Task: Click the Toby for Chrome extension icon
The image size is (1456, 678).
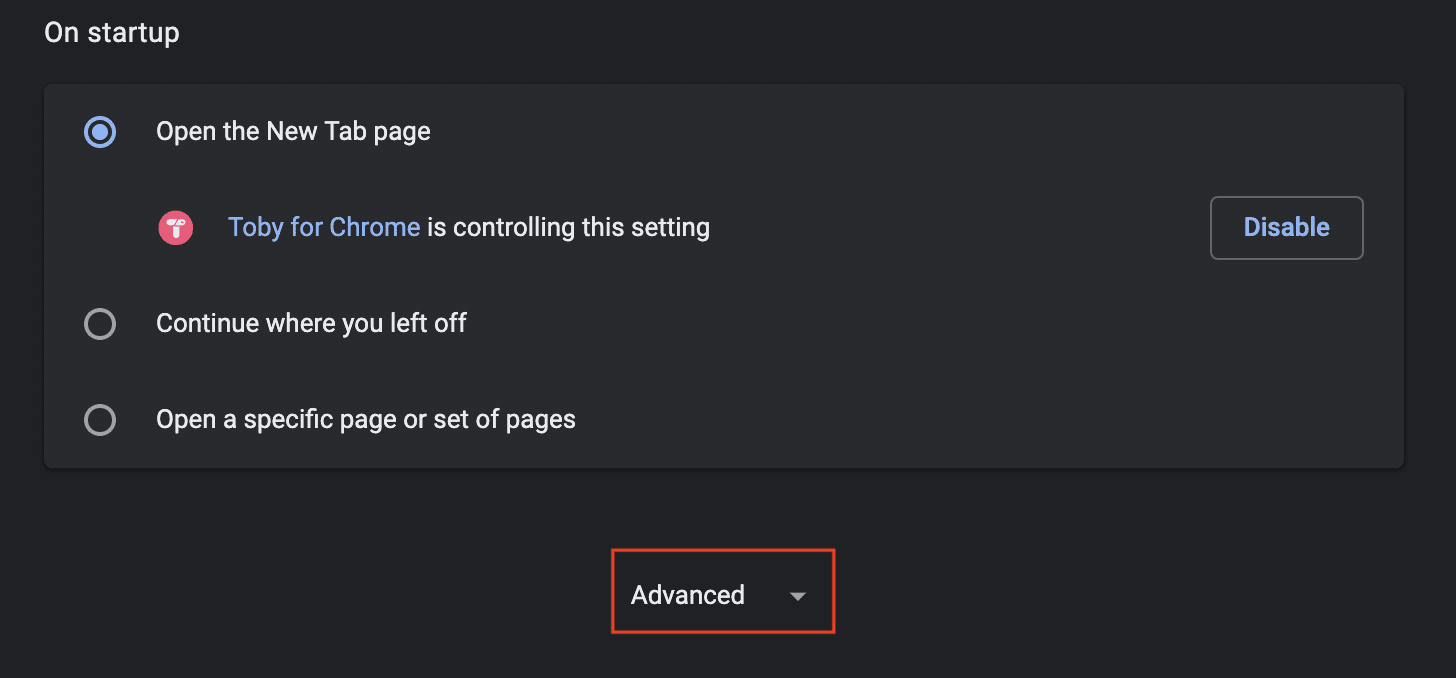Action: tap(176, 228)
